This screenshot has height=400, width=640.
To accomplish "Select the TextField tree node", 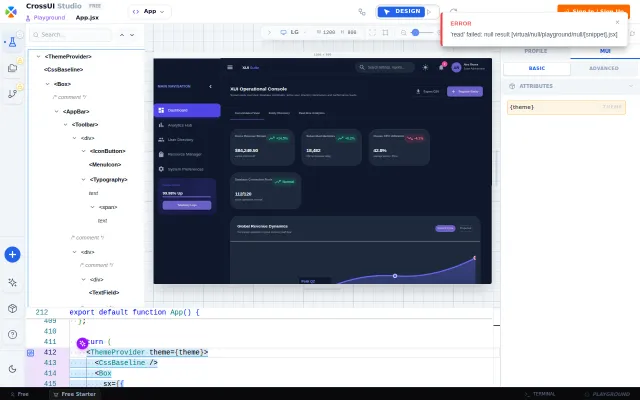I will click(104, 293).
